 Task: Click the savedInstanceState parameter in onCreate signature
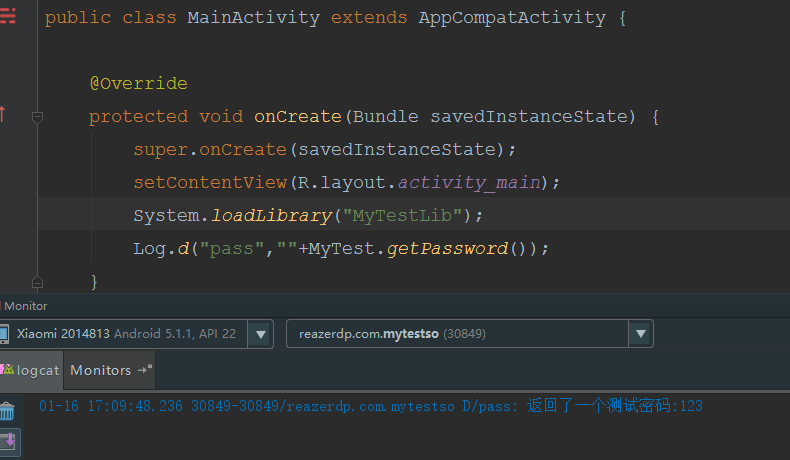click(x=529, y=117)
